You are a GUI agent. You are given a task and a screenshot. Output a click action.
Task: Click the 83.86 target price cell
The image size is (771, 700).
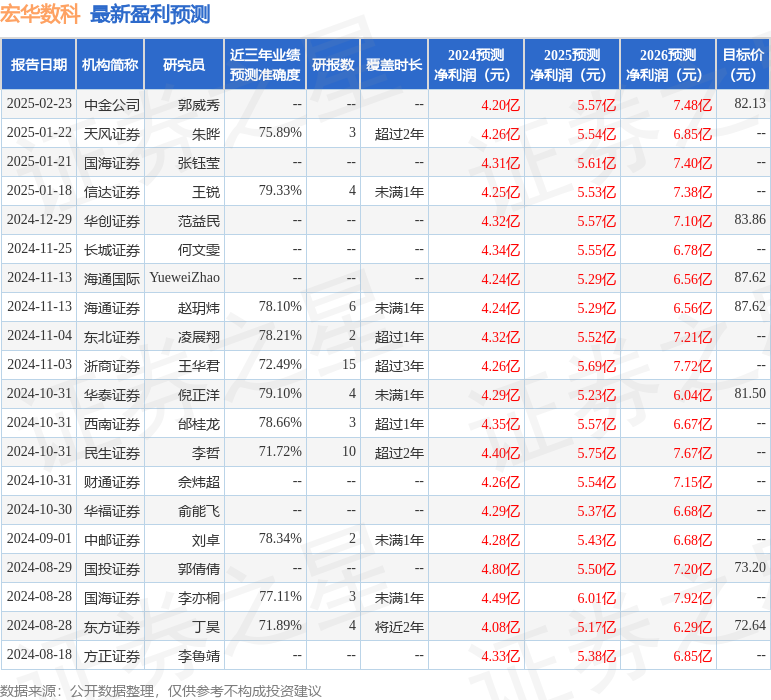[749, 220]
